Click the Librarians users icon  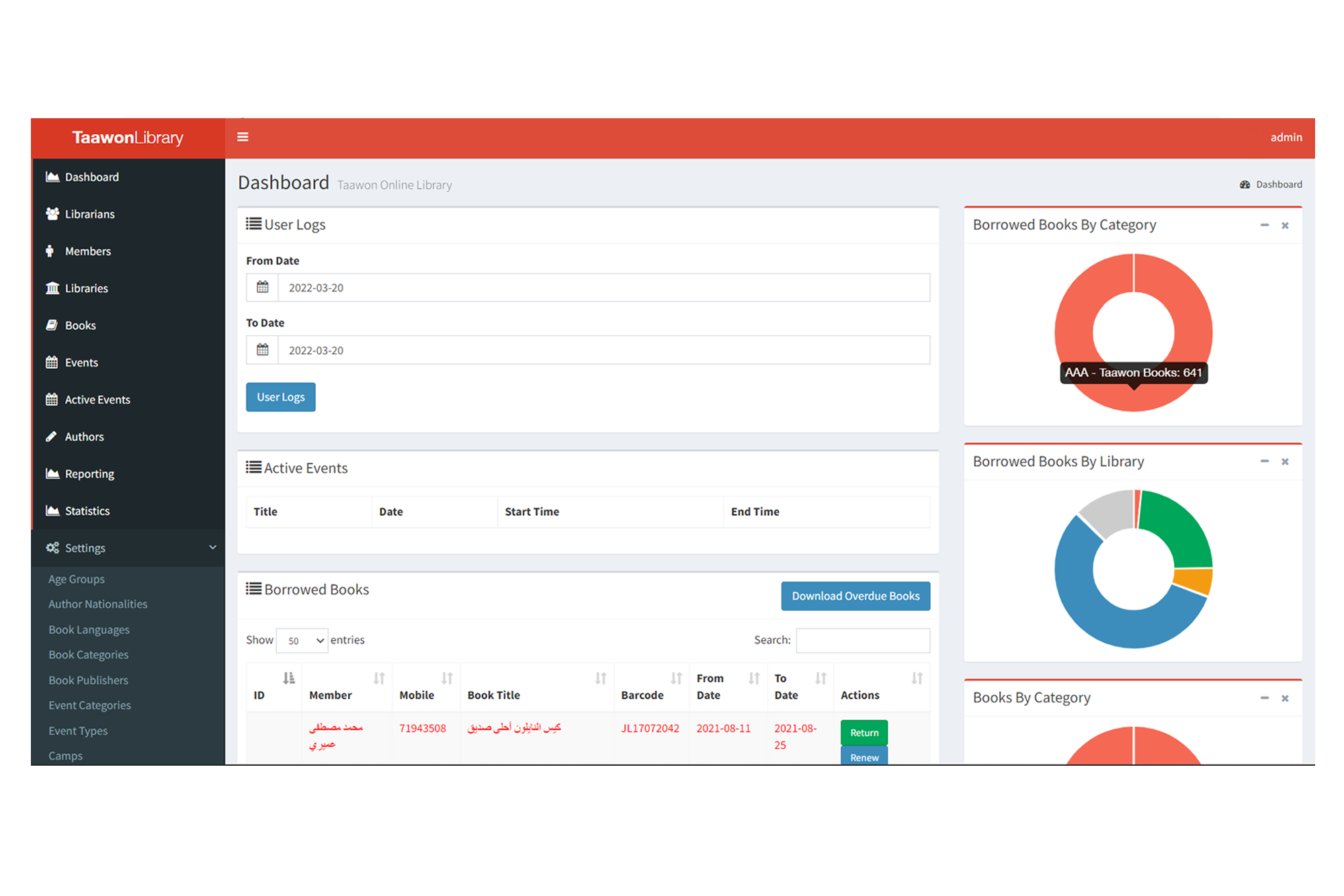pyautogui.click(x=52, y=214)
